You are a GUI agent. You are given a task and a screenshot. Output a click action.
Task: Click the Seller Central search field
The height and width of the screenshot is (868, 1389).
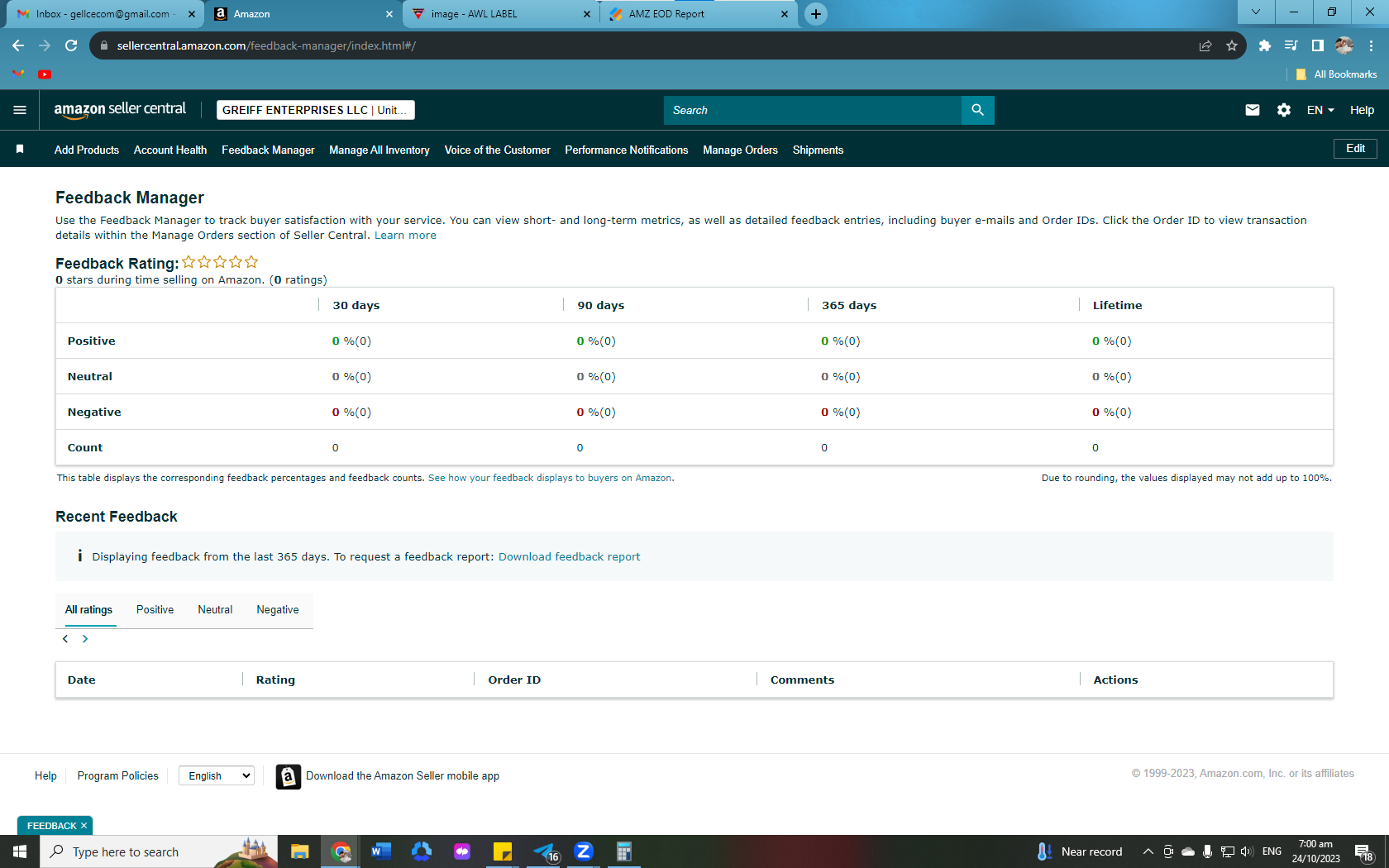813,110
